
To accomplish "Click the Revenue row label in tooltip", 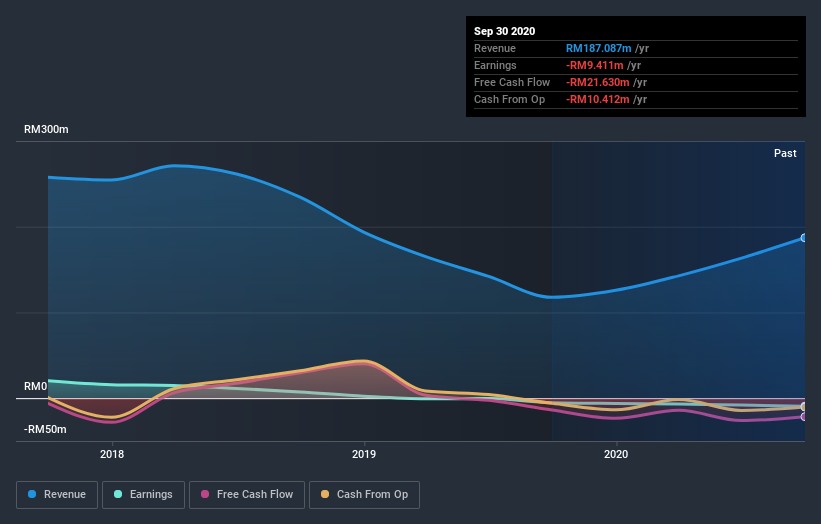I will pyautogui.click(x=495, y=48).
